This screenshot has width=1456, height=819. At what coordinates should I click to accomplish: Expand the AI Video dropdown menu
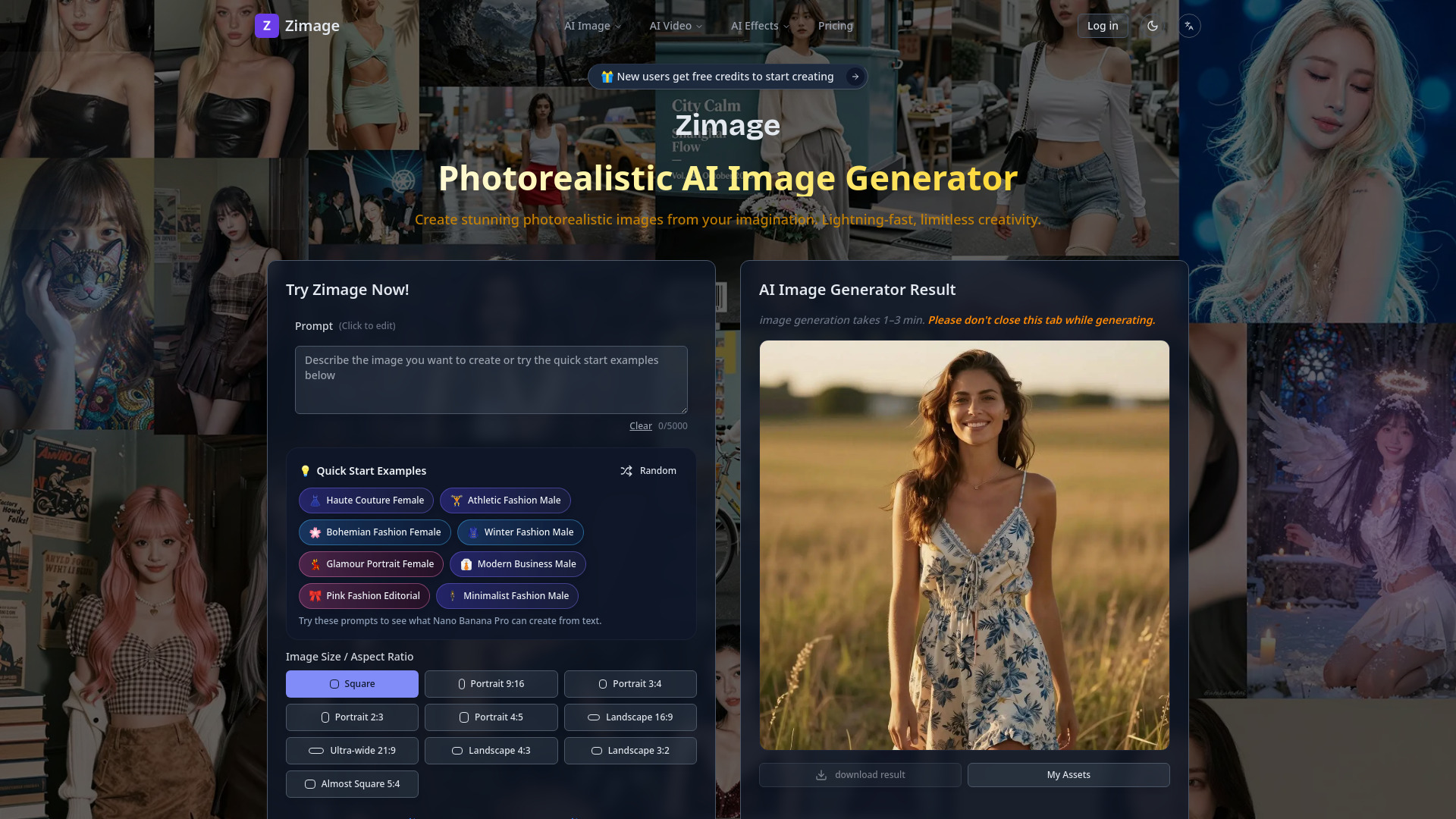[x=676, y=26]
